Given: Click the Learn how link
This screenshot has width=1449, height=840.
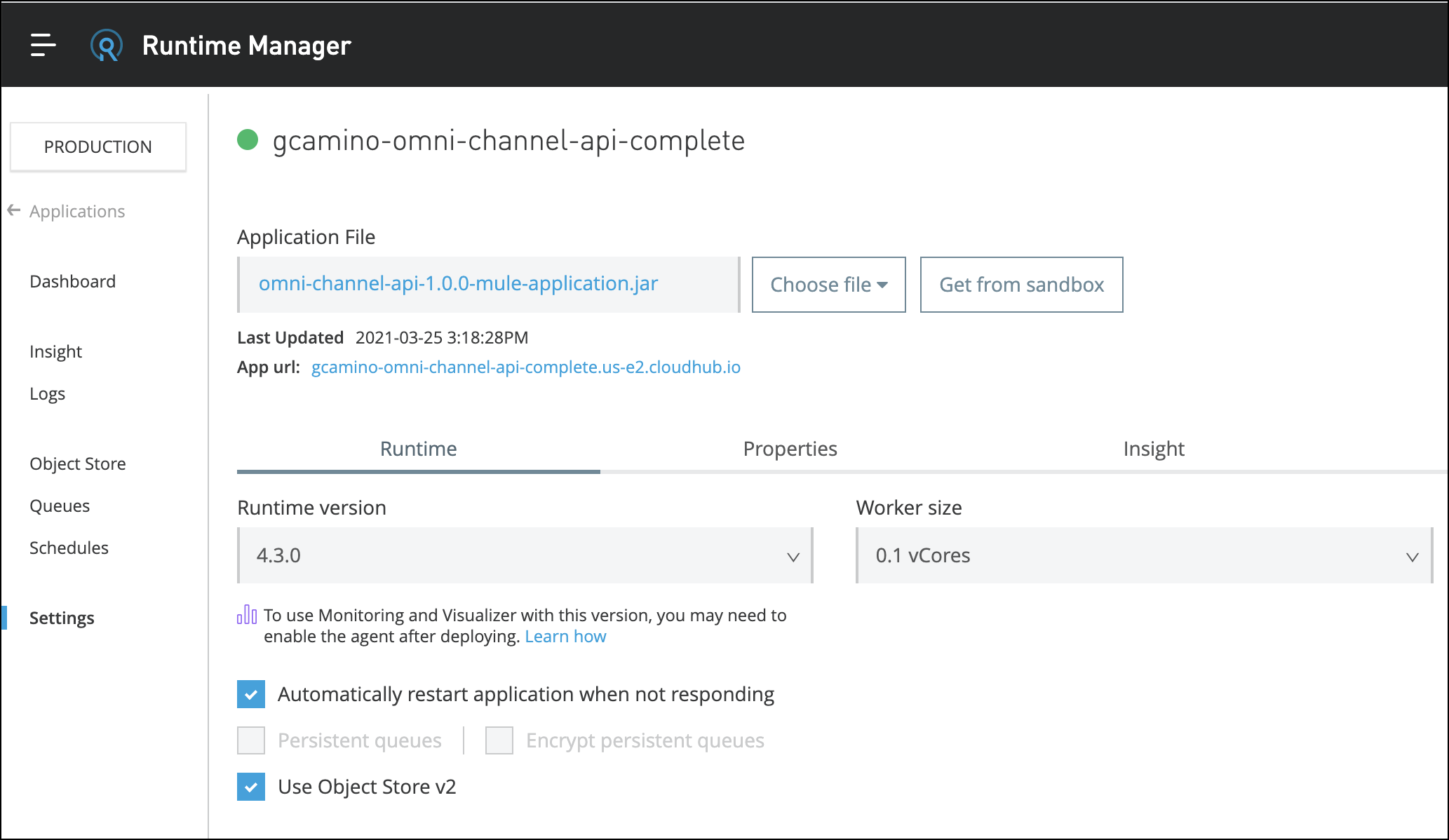Looking at the screenshot, I should pyautogui.click(x=565, y=636).
